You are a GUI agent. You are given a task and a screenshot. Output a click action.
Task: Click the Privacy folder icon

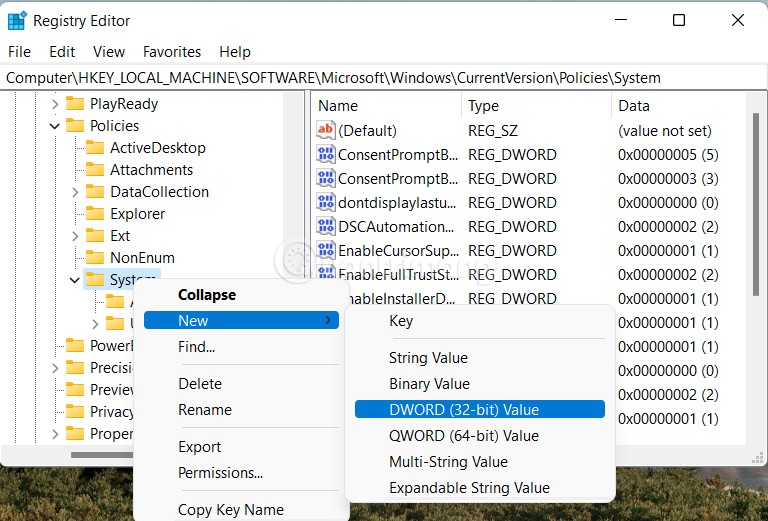75,412
